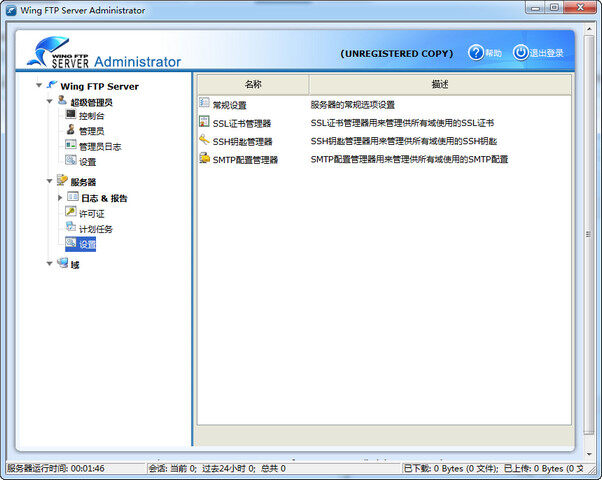Click the SMTP配置管理器 mail icon
This screenshot has height=480, width=602.
(x=205, y=158)
